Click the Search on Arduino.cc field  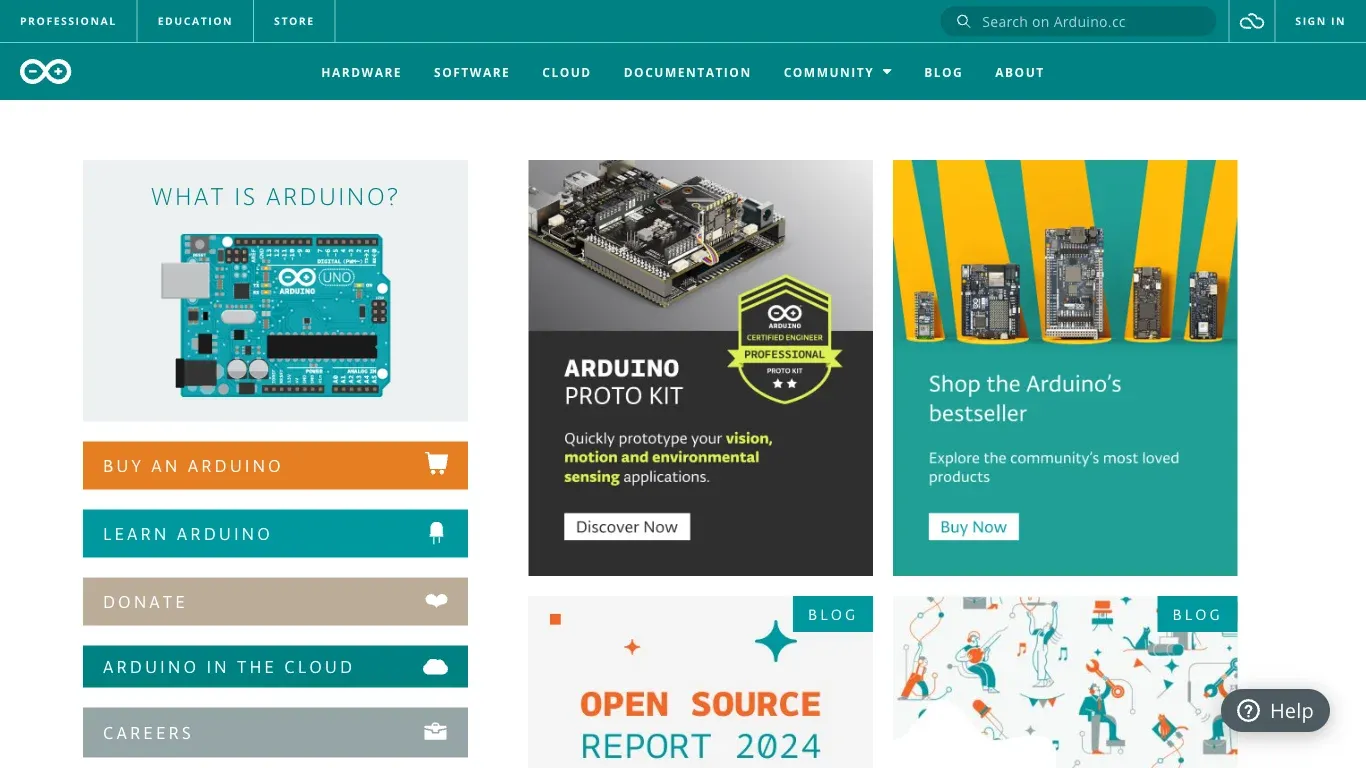(1078, 21)
